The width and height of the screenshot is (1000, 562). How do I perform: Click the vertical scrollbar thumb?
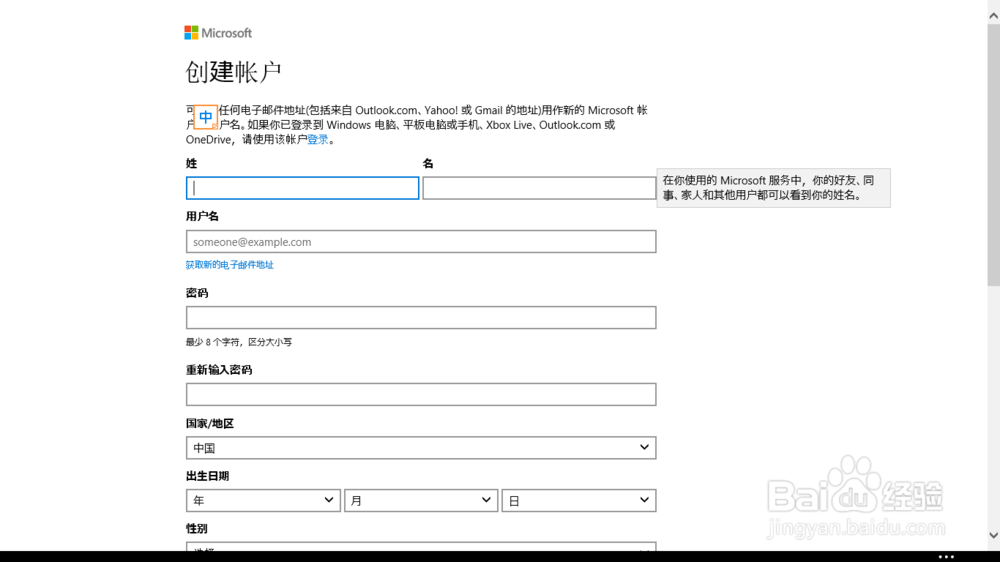pos(994,155)
